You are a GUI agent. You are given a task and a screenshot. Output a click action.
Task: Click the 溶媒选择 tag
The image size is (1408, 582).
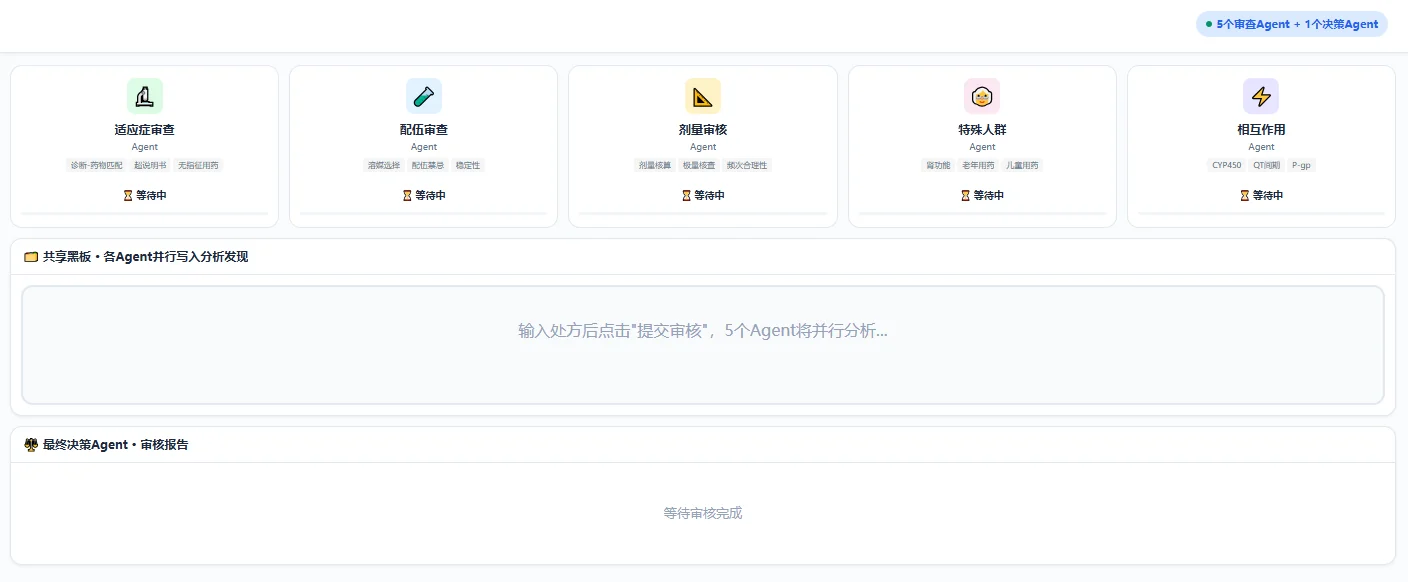[x=384, y=165]
